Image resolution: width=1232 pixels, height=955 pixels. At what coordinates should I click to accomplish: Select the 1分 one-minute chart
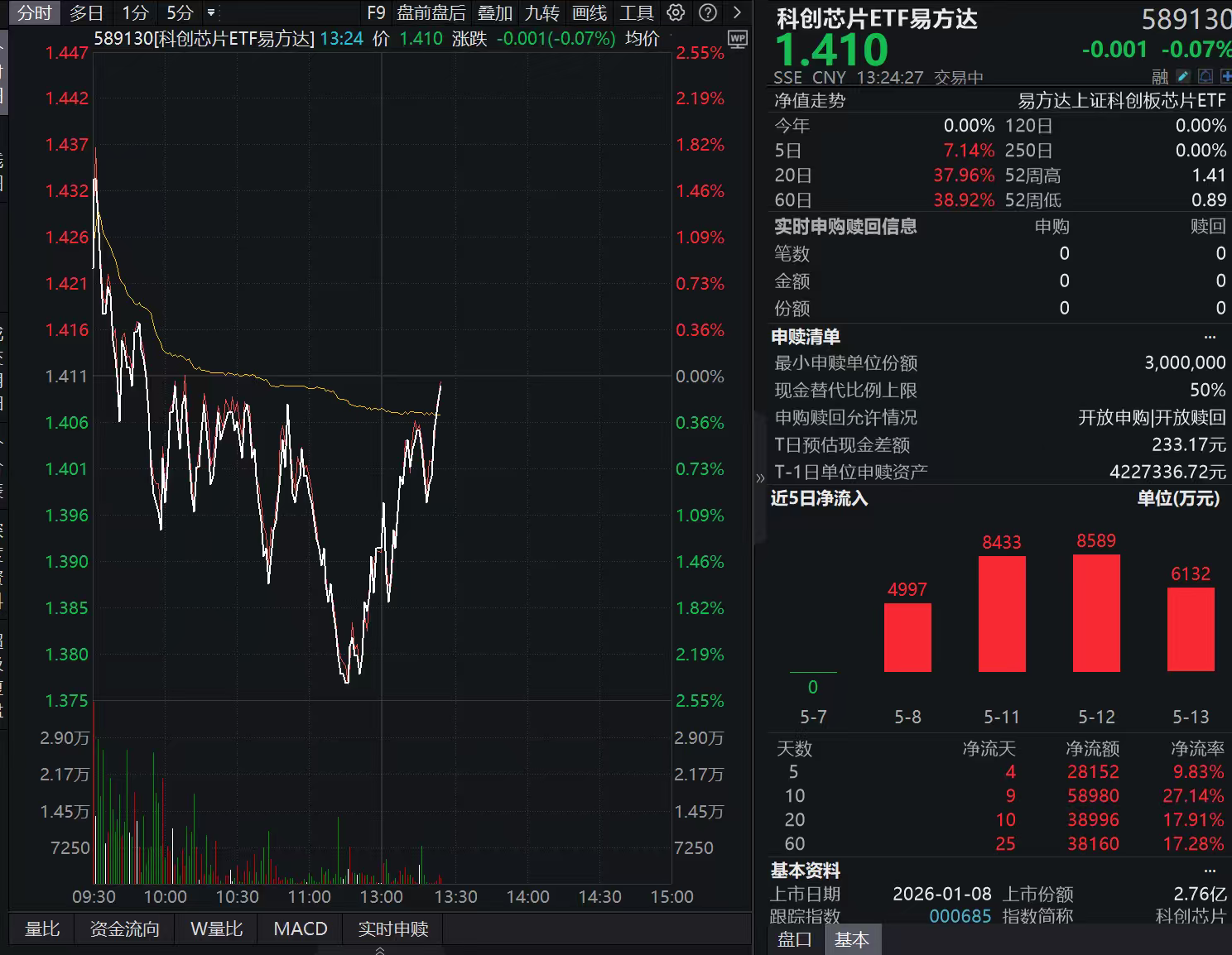(135, 13)
